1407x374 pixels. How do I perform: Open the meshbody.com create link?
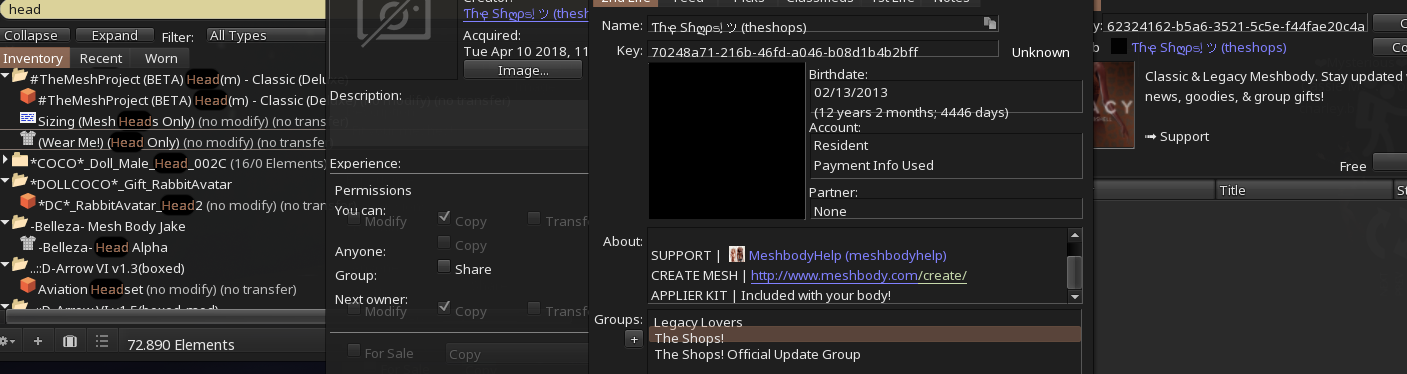tap(858, 275)
